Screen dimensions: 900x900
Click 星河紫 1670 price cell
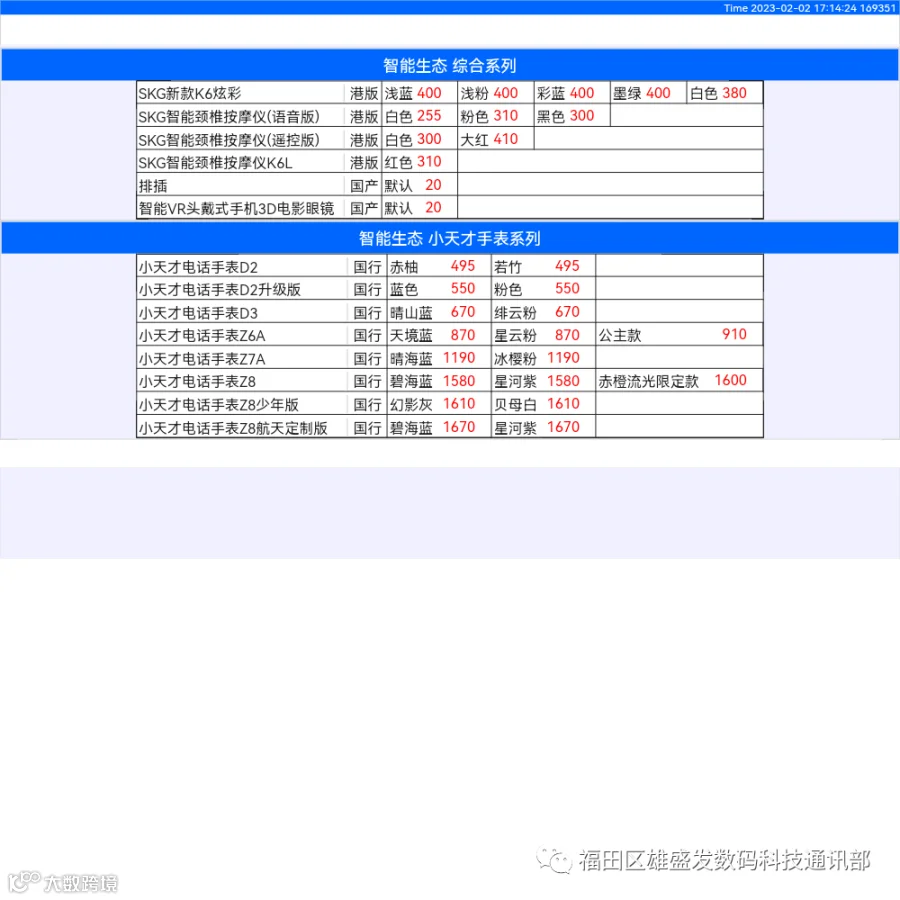544,427
